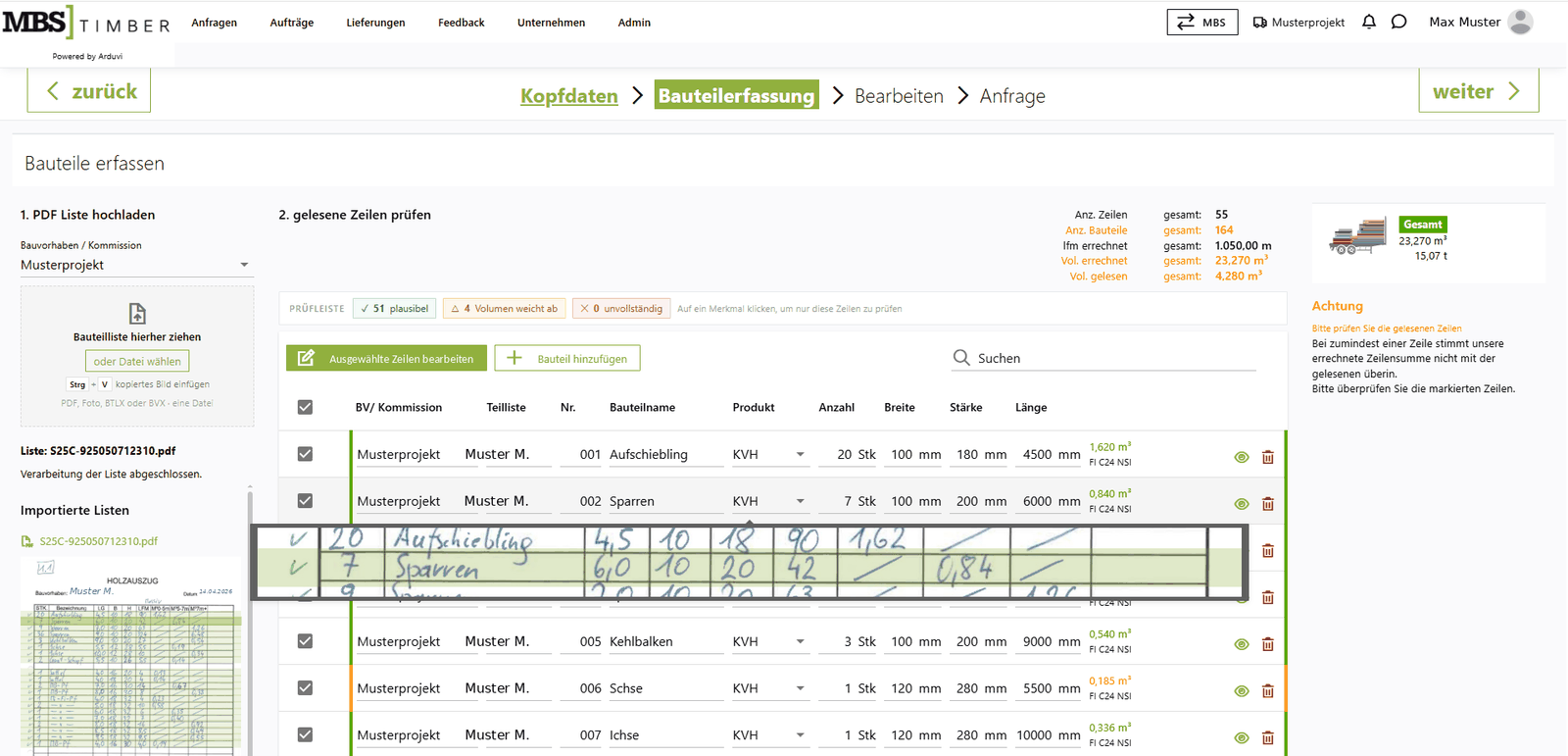Open Produkt dropdown for Schse
The image size is (1568, 756).
tap(769, 688)
